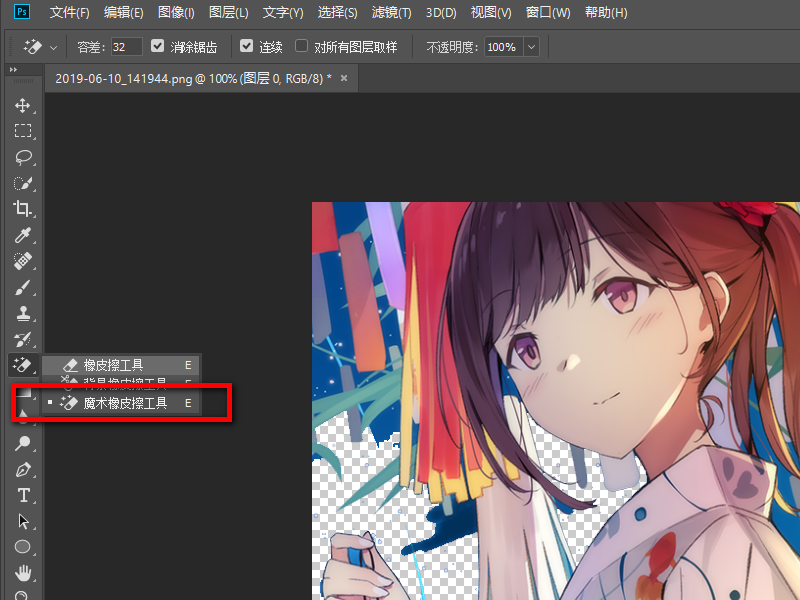Image resolution: width=800 pixels, height=600 pixels.
Task: Click the Photoshop Ps logo icon
Action: 22,11
